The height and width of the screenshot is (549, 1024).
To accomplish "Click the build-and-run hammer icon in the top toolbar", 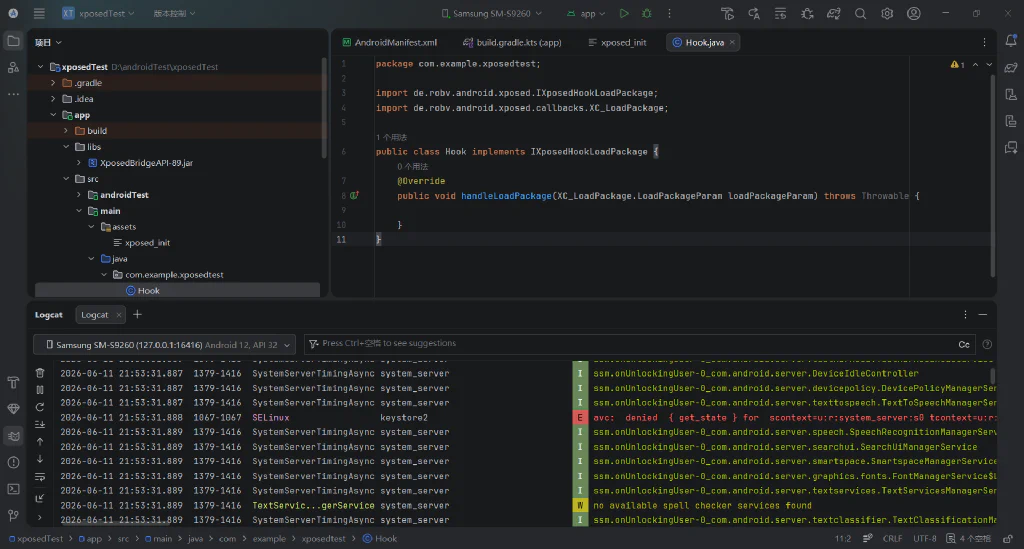I will 728,13.
